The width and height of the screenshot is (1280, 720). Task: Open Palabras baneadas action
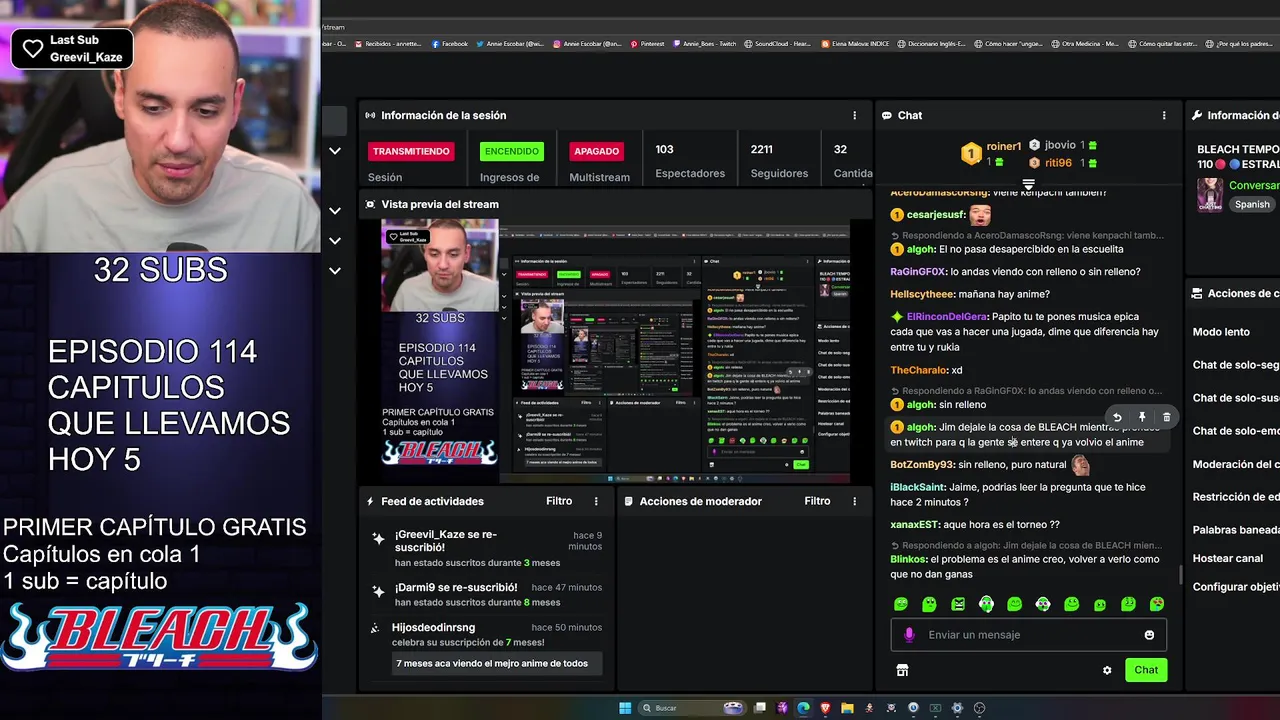(x=1236, y=530)
